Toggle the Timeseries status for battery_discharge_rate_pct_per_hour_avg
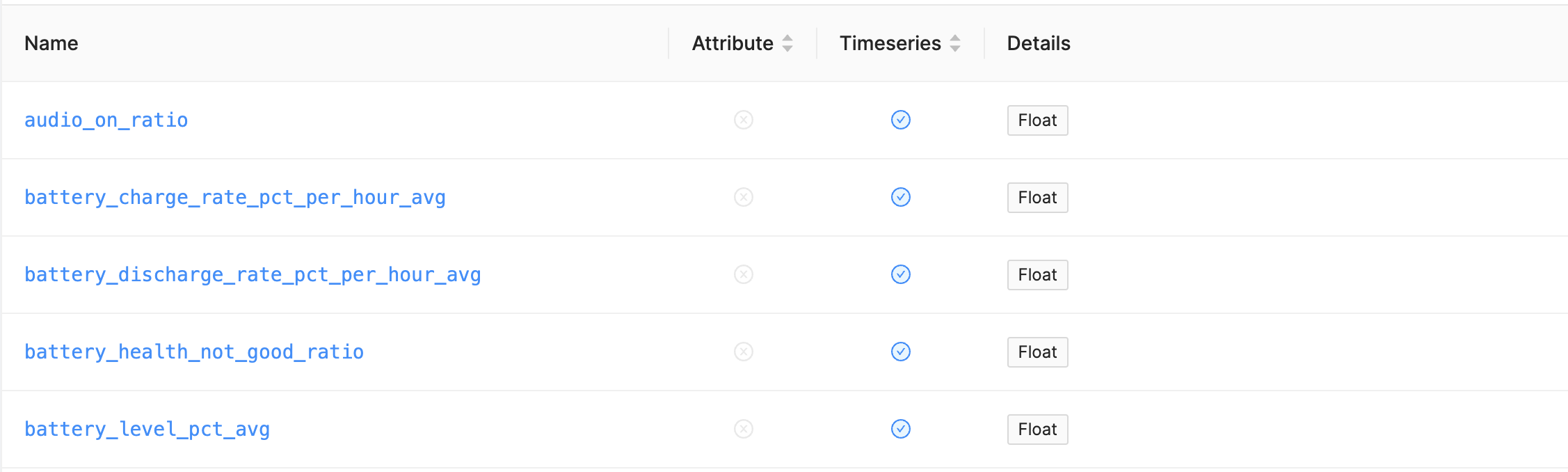The width and height of the screenshot is (1568, 472). click(x=901, y=275)
